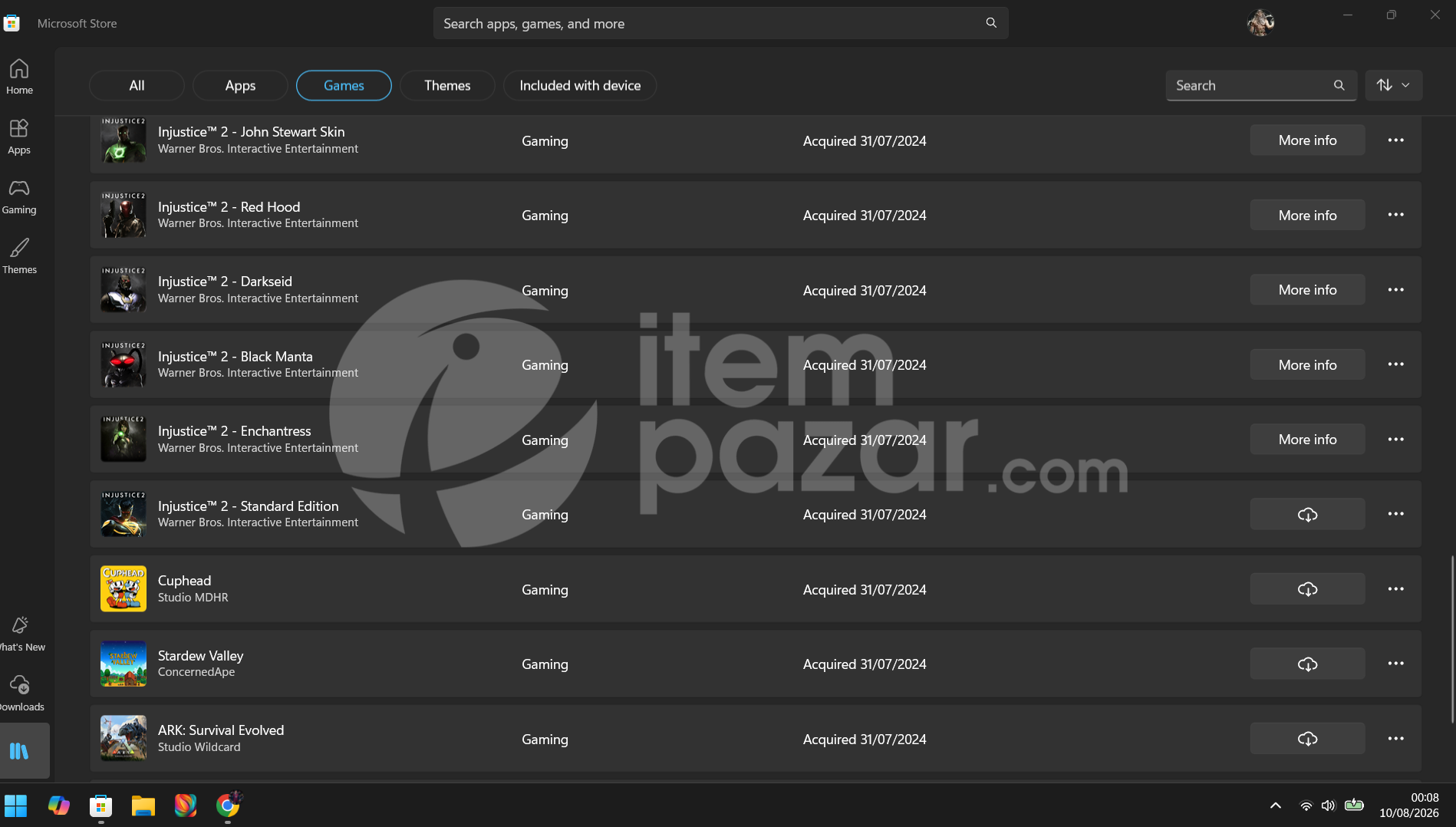Open the Themes section in sidebar
The image size is (1456, 827).
click(19, 256)
